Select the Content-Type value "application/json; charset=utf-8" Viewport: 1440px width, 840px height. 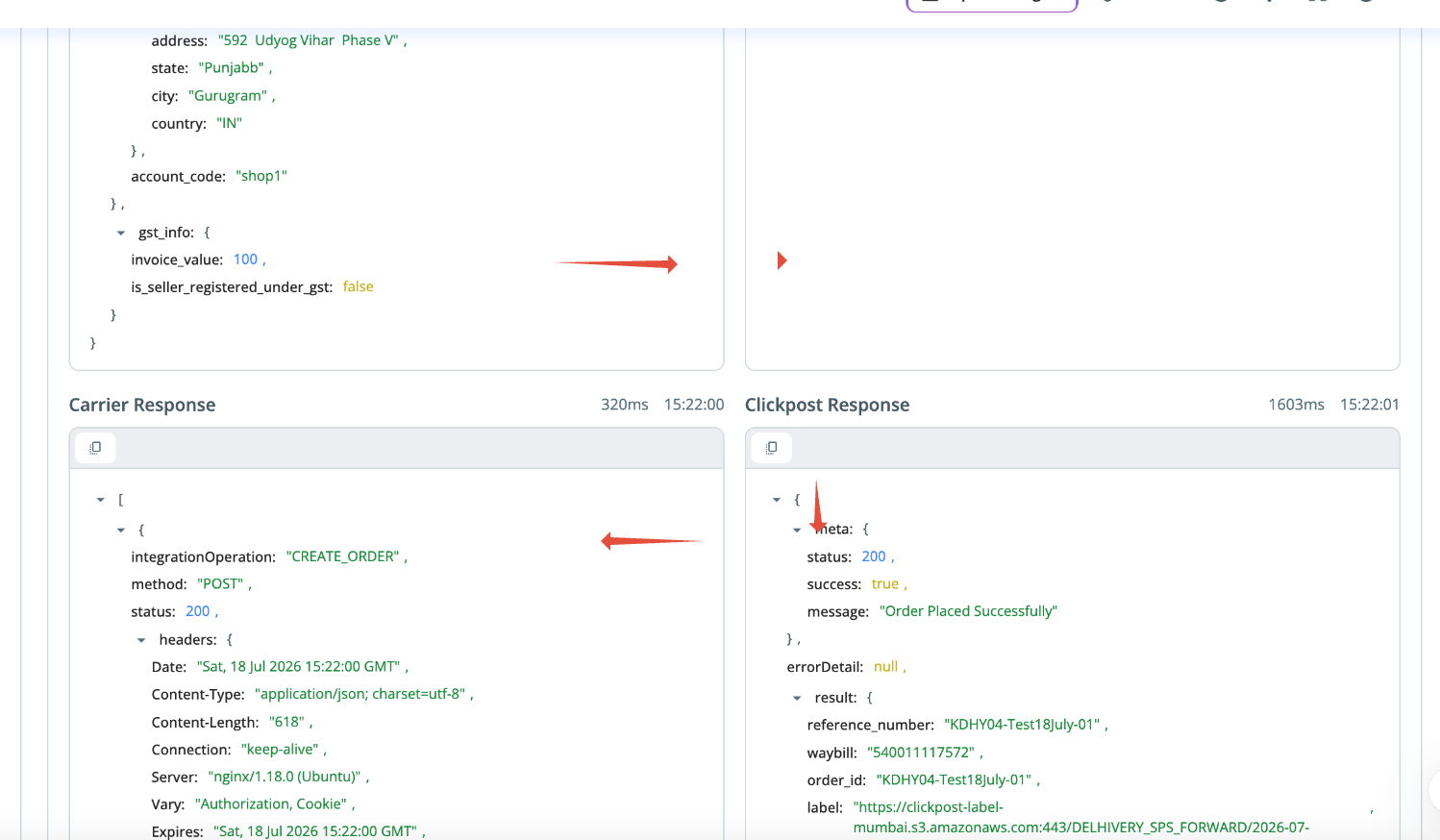click(x=360, y=694)
